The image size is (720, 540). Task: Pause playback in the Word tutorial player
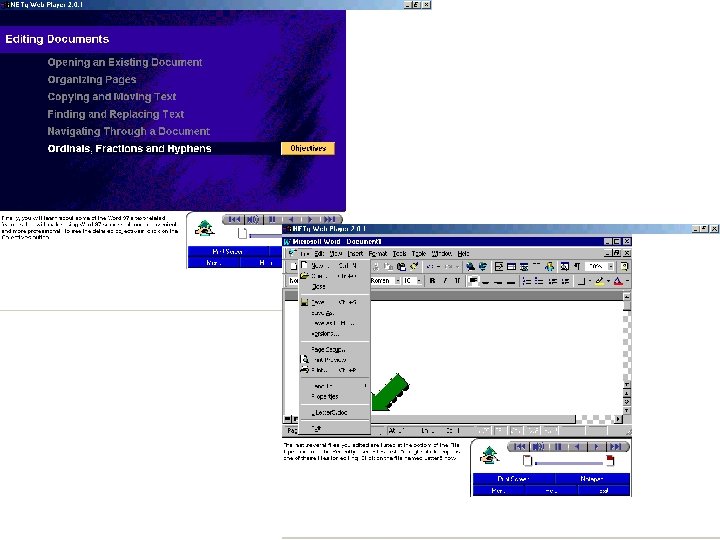[558, 446]
